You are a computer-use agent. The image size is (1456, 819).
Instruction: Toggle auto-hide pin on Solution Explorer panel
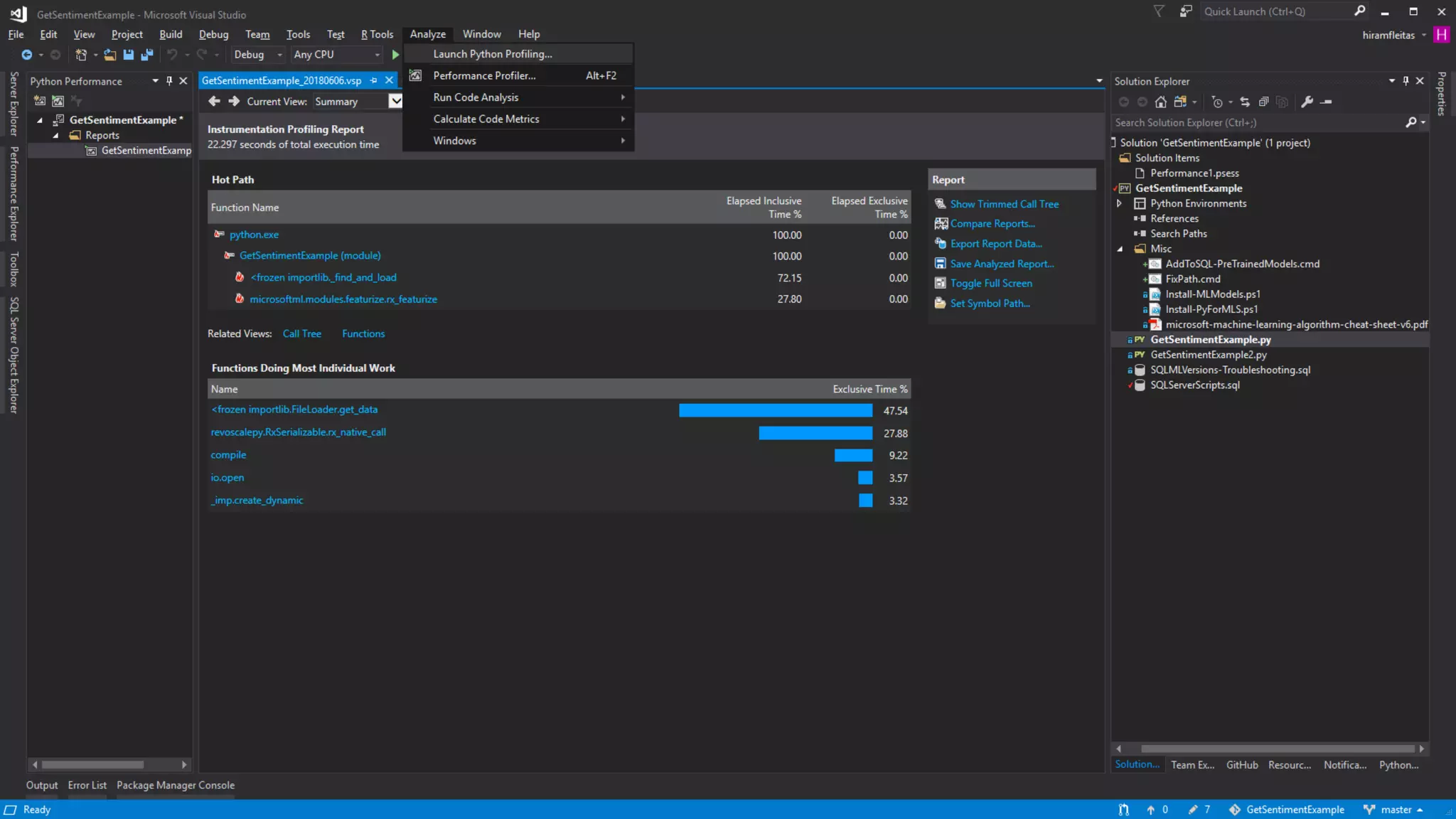click(x=1406, y=81)
